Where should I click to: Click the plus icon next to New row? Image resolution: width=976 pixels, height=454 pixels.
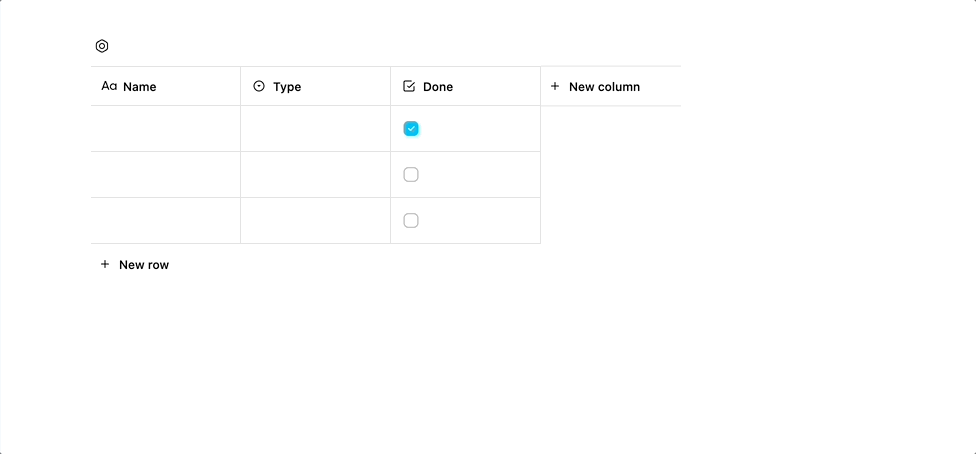tap(105, 264)
